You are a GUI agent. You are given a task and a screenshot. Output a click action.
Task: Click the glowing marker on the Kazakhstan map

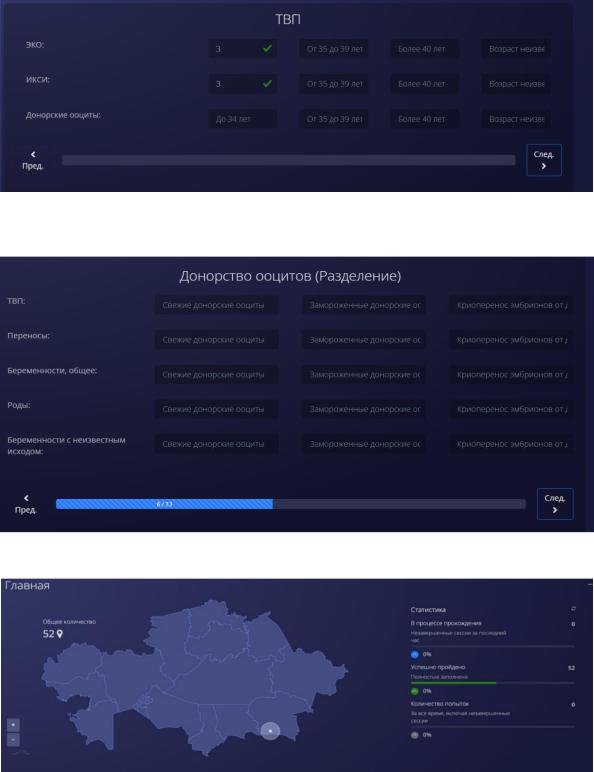(x=270, y=731)
